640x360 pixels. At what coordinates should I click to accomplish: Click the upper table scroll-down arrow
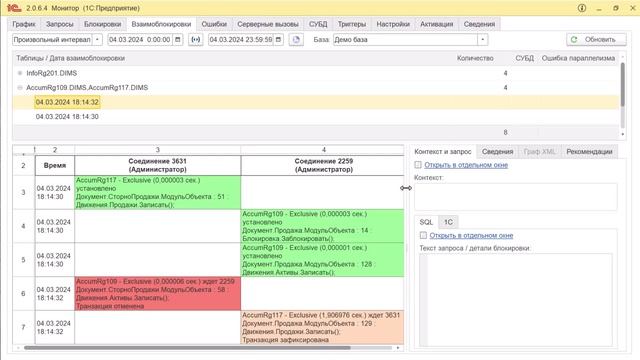[x=622, y=134]
